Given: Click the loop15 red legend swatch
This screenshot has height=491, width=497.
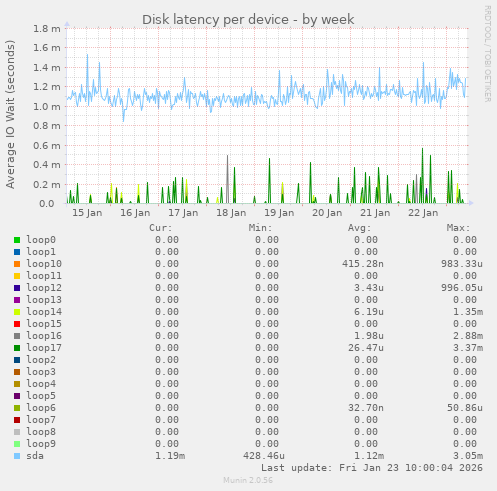Looking at the screenshot, I should [17, 324].
